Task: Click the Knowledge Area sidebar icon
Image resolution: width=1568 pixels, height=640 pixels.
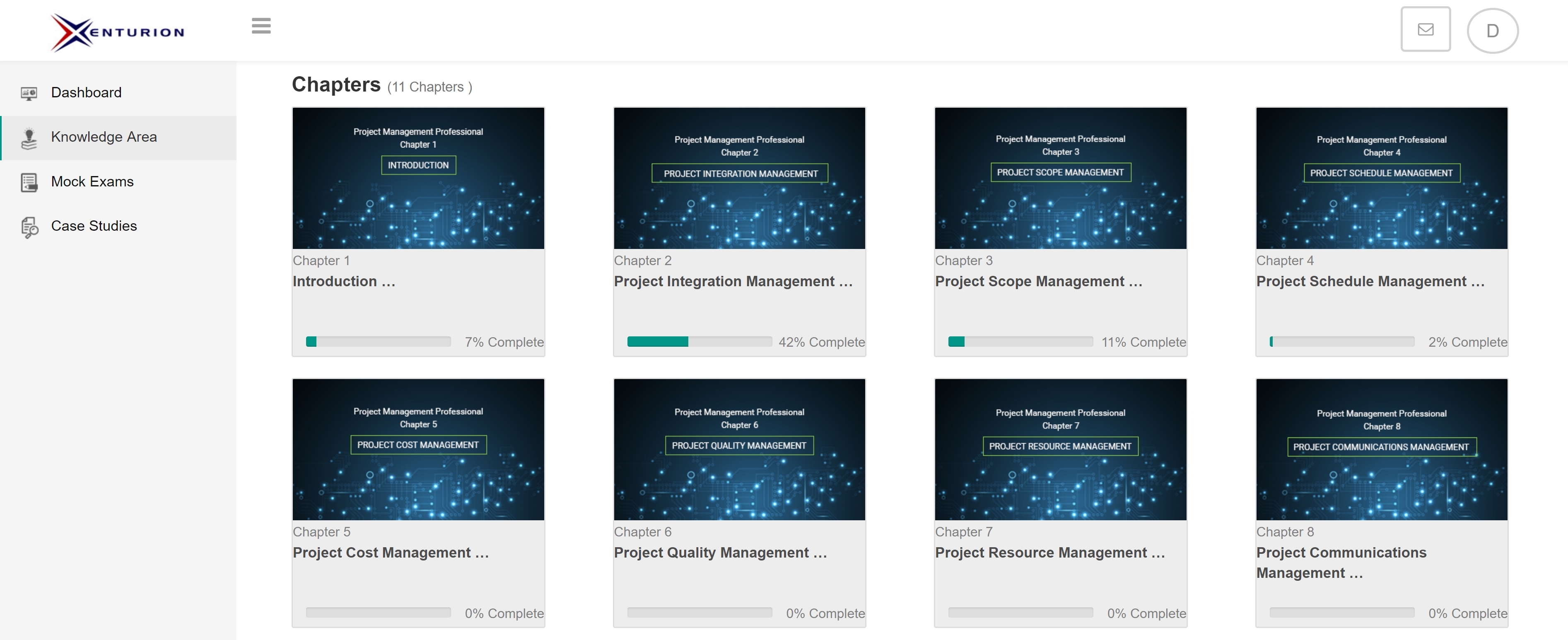Action: (x=29, y=138)
